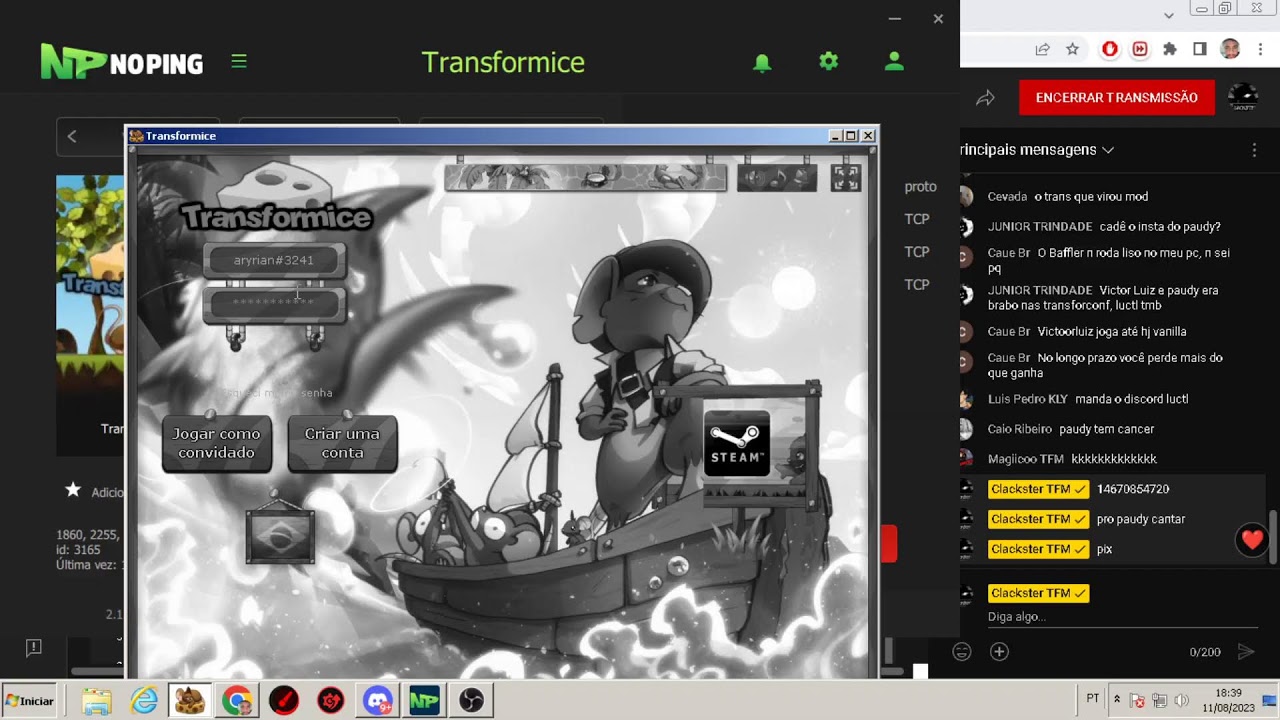
Task: Open Internet Explorer from the taskbar
Action: (x=144, y=701)
